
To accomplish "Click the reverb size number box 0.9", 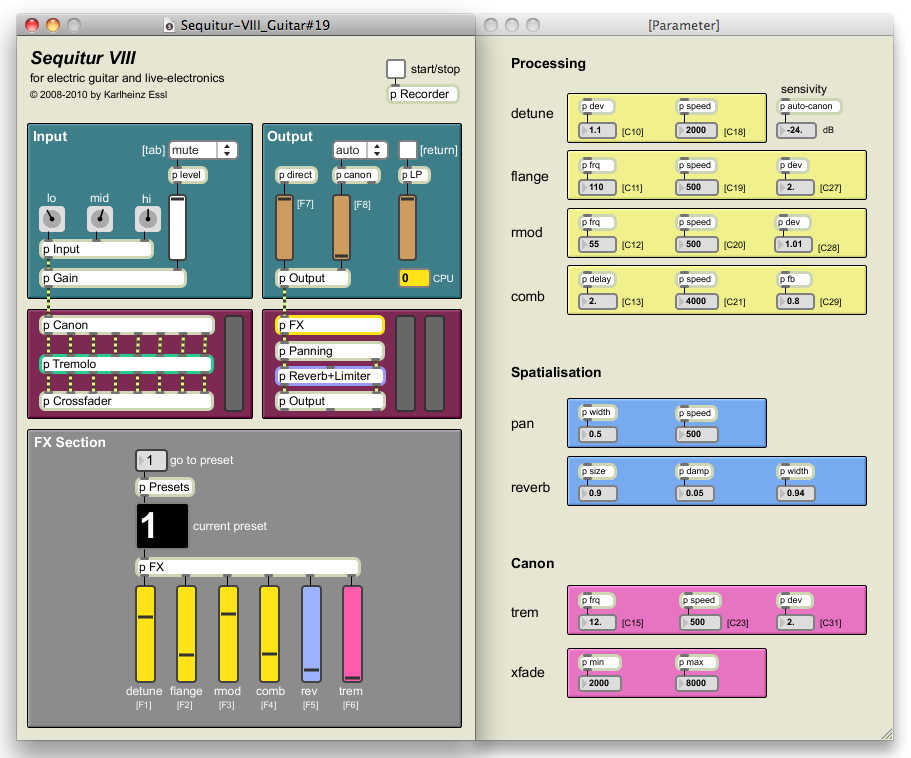I will pyautogui.click(x=597, y=493).
